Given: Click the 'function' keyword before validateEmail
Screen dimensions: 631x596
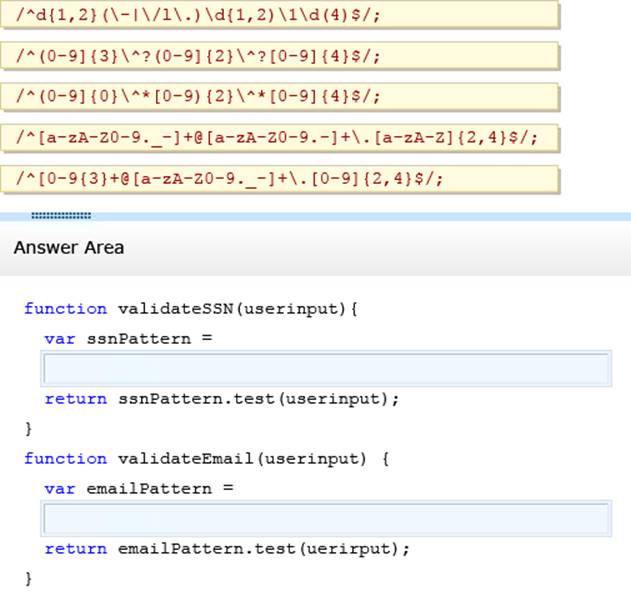Looking at the screenshot, I should (65, 458).
